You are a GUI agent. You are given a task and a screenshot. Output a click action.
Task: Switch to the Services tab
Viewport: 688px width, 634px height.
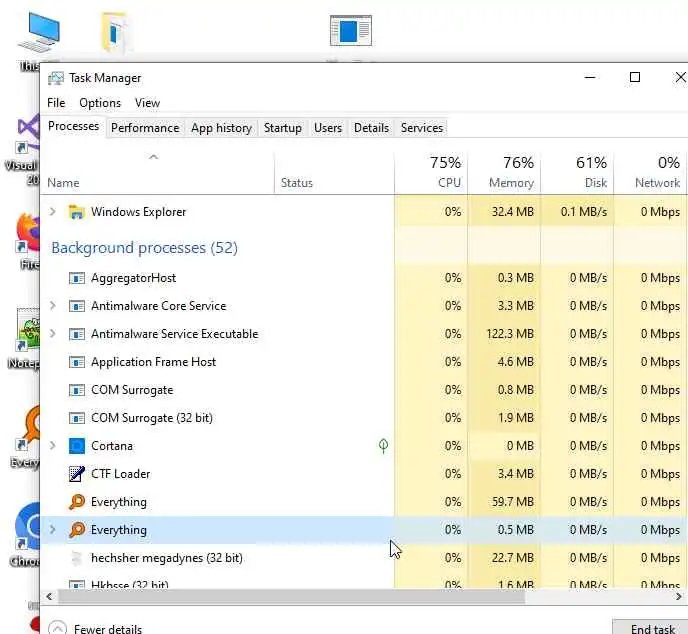tap(422, 128)
